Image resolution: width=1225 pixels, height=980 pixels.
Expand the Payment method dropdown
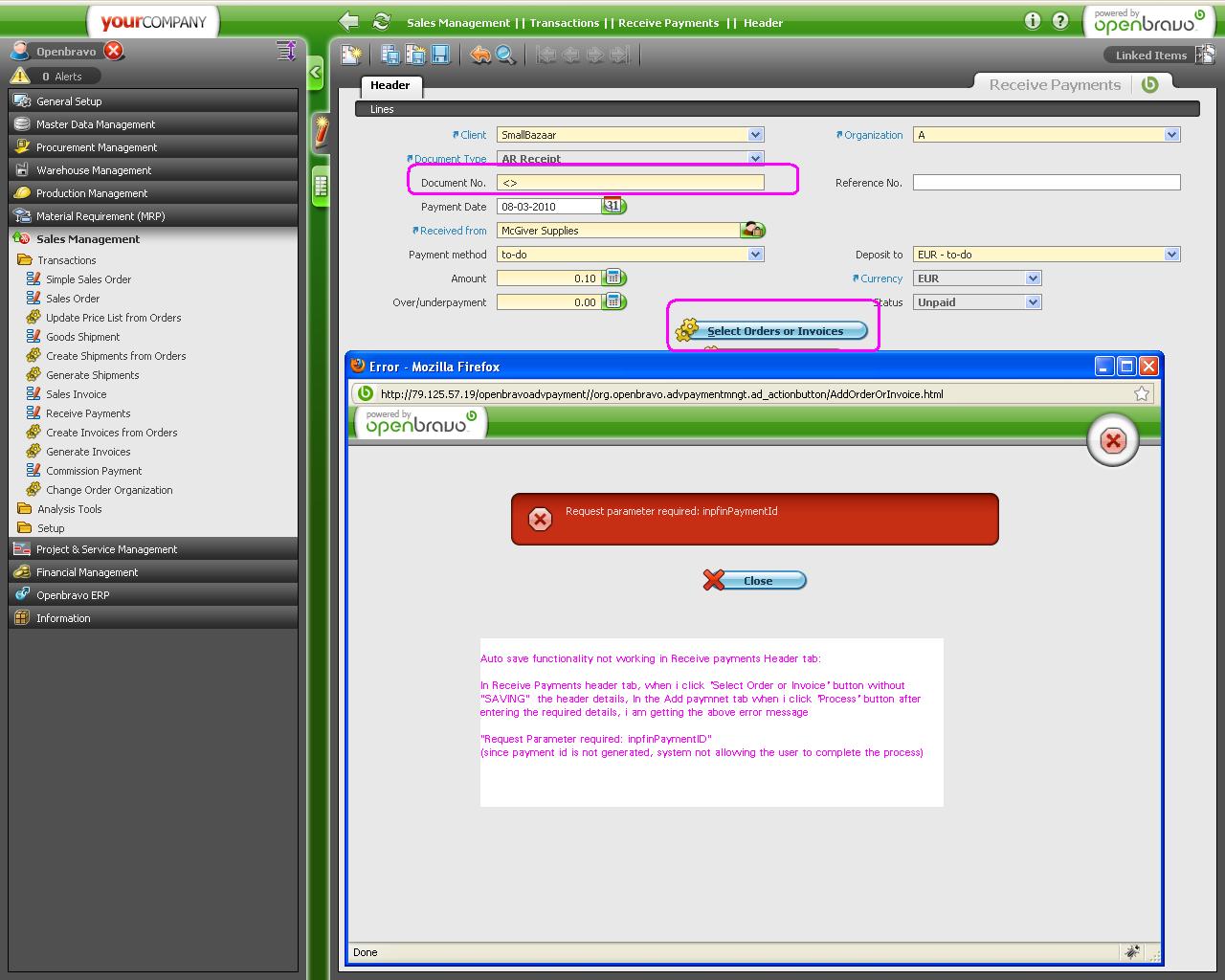click(x=755, y=255)
